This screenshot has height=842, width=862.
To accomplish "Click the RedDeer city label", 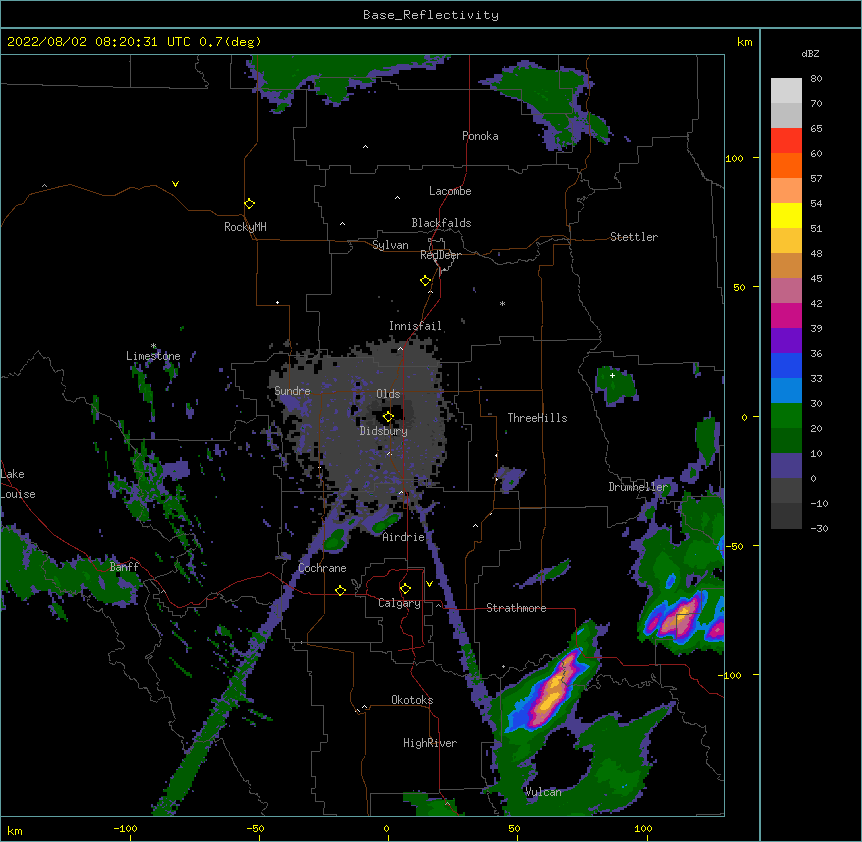I will [440, 255].
